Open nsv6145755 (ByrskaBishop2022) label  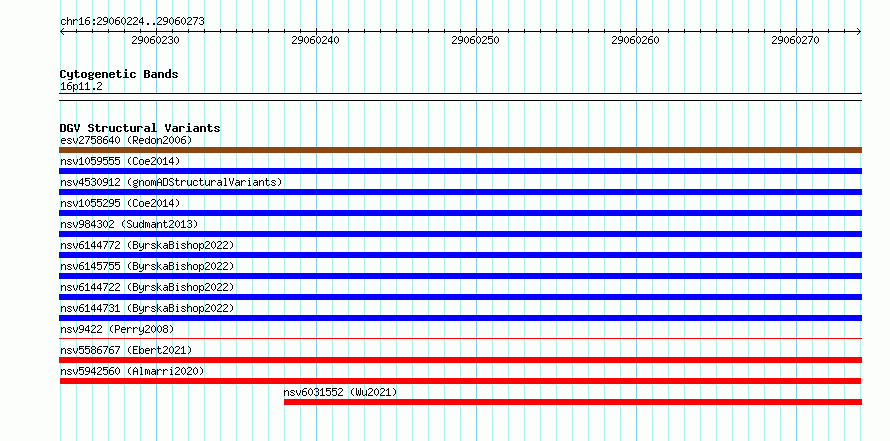[x=147, y=266]
